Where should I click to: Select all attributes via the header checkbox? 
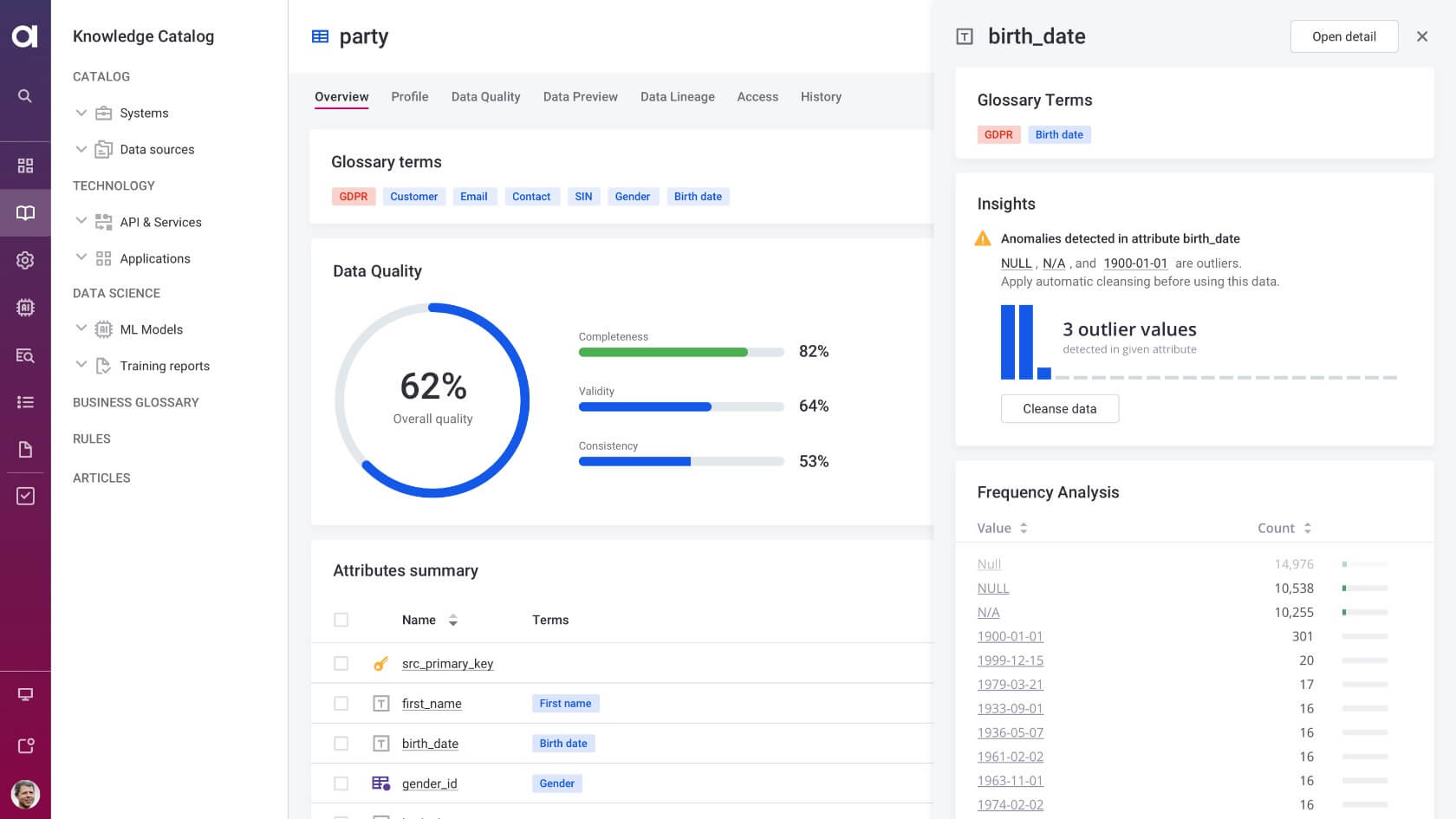coord(341,620)
